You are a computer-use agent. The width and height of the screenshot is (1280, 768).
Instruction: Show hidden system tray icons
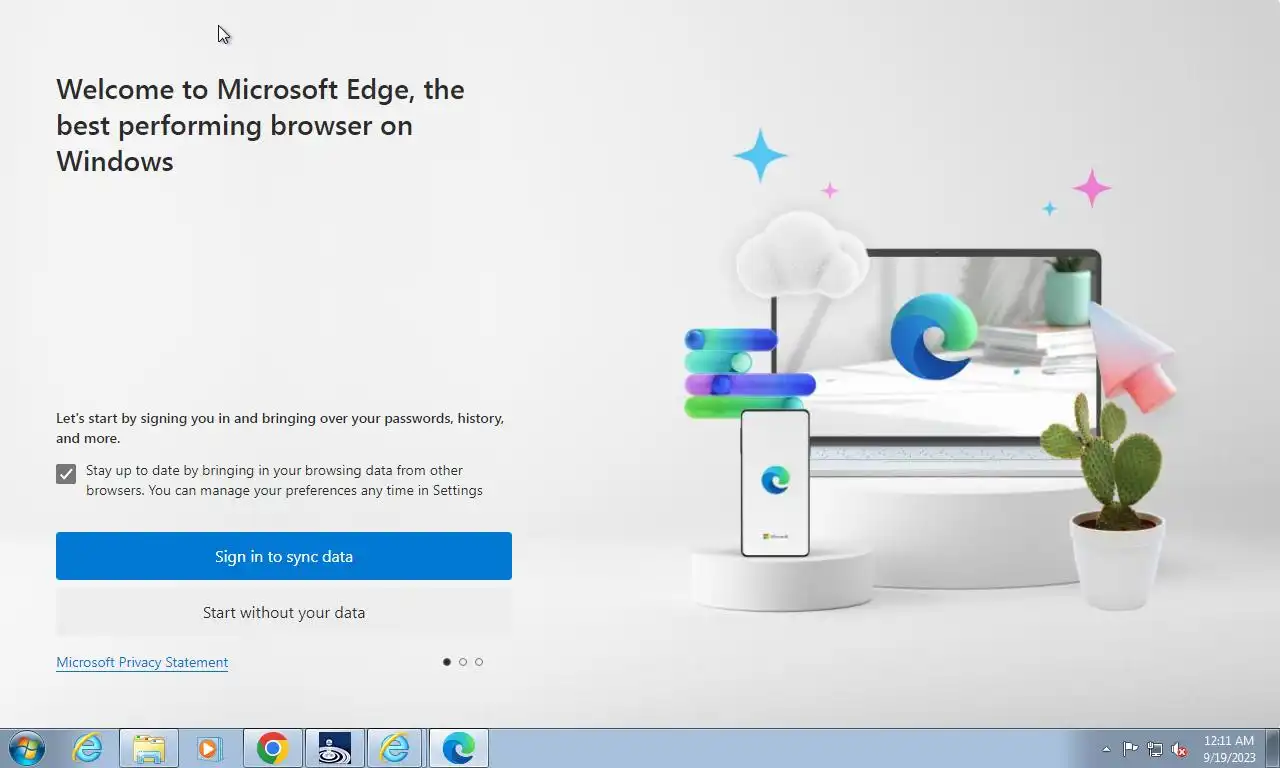tap(1106, 749)
